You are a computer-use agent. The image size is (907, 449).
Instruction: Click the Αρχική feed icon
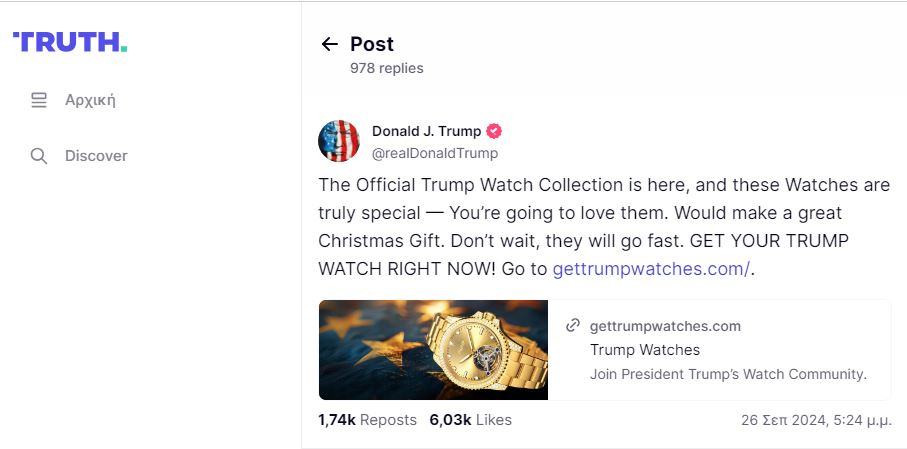[39, 100]
